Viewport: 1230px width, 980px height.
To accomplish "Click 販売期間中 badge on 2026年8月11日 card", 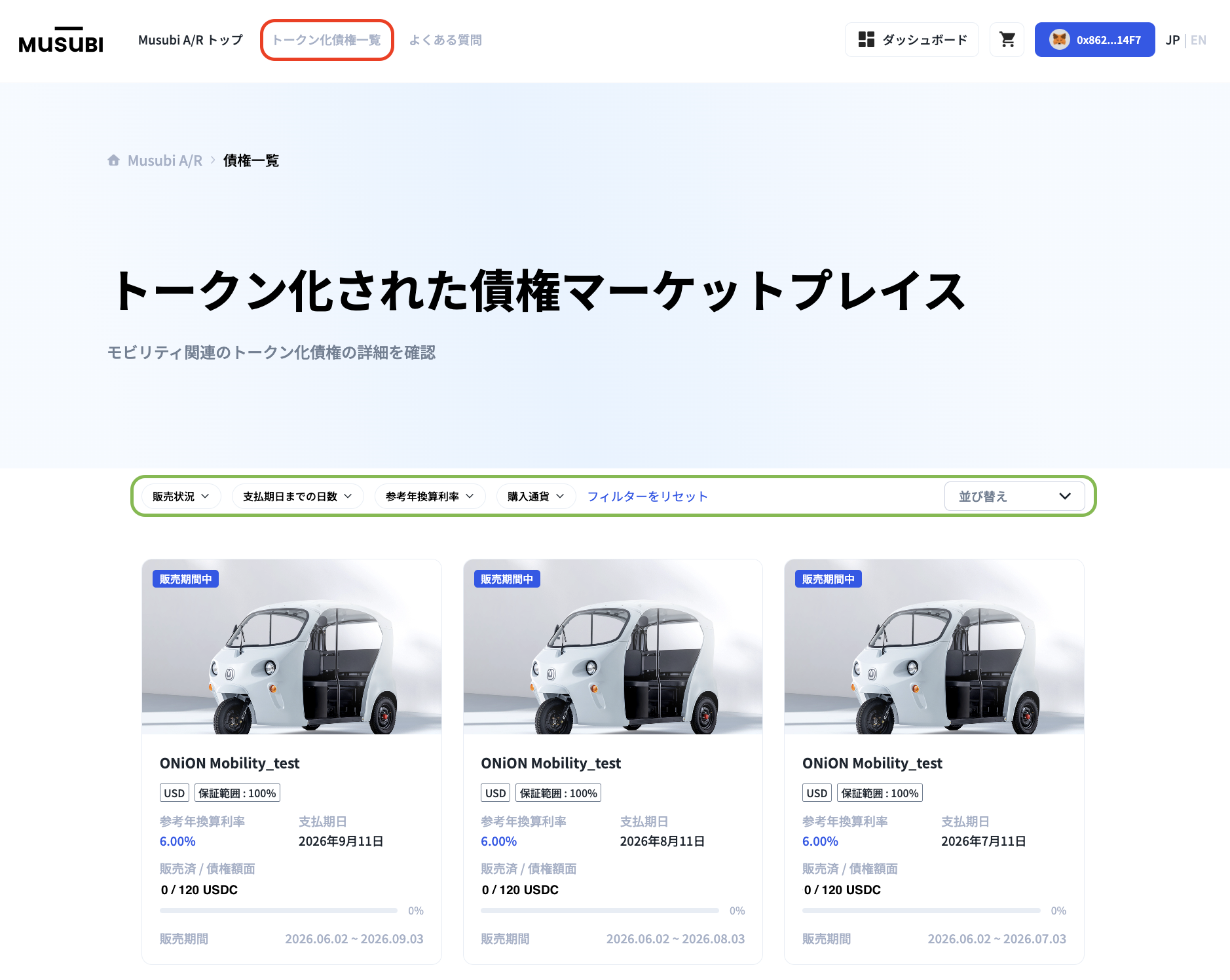I will coord(507,579).
